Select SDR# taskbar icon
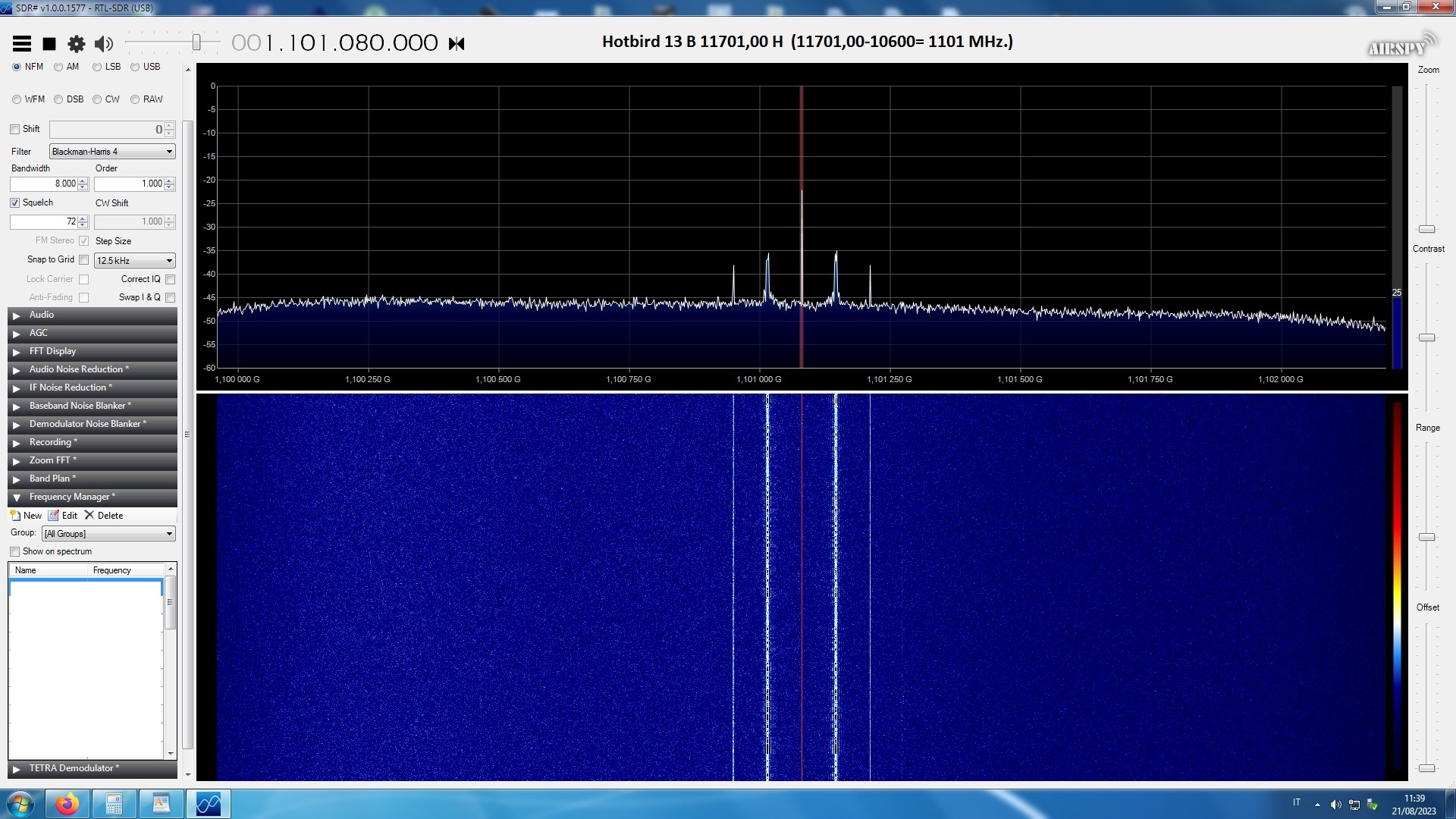 click(x=208, y=804)
